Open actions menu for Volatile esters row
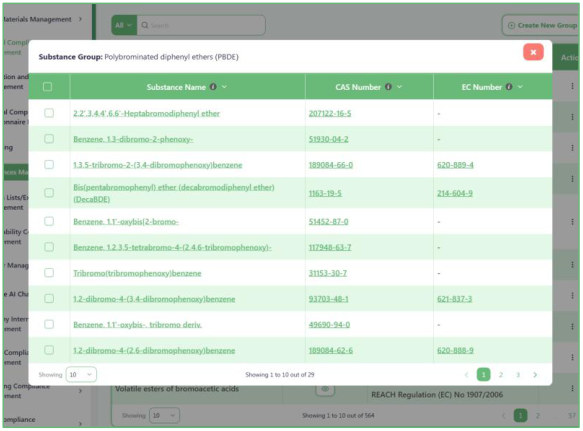583x431 pixels. [572, 388]
